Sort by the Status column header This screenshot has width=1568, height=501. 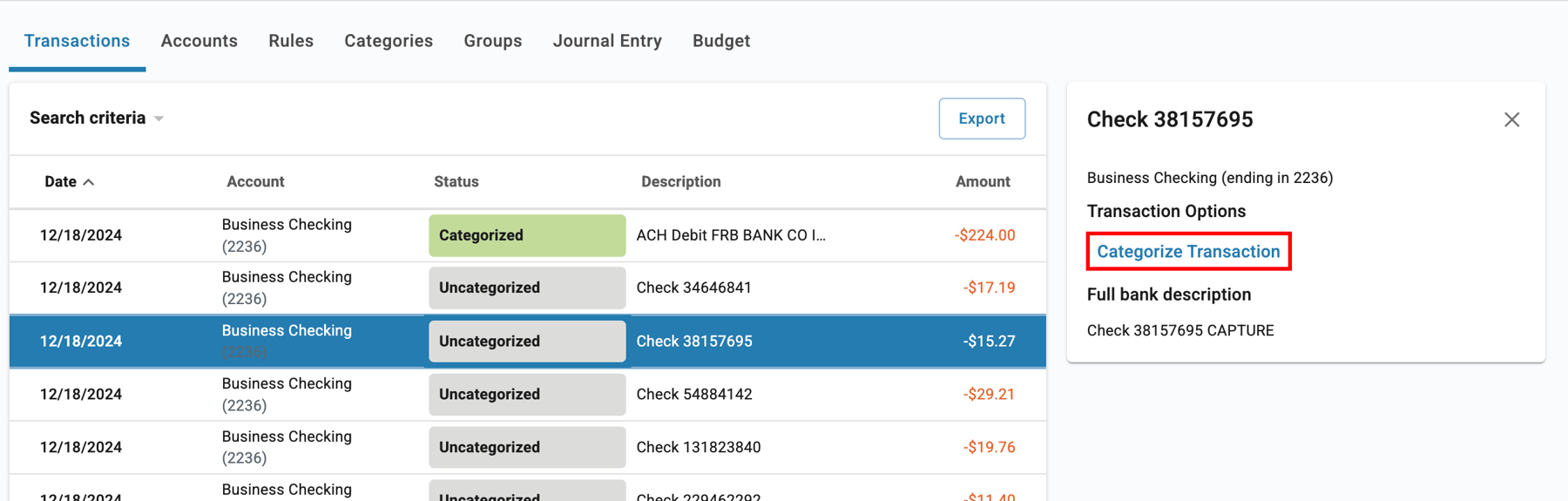456,182
